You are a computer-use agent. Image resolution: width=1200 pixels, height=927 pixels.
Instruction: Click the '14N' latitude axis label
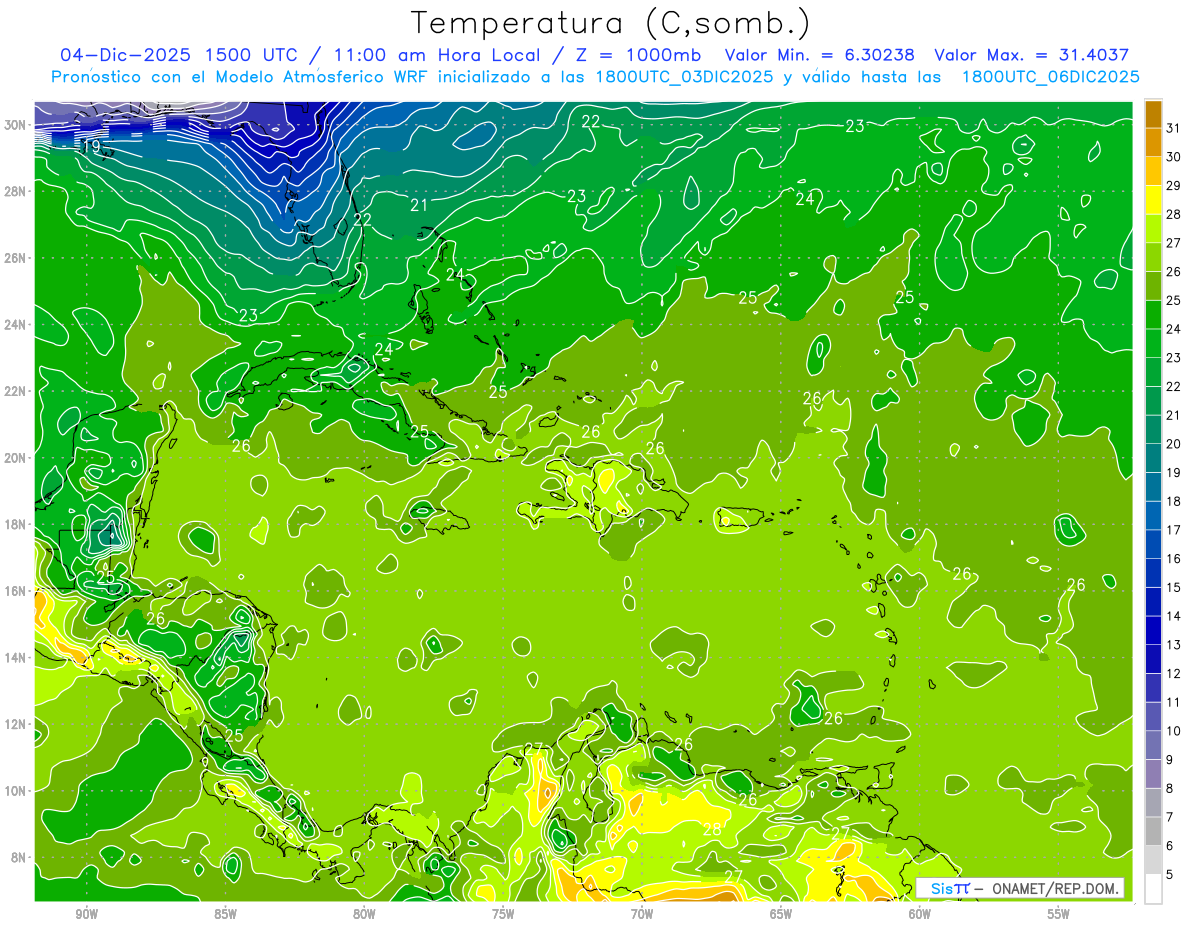(14, 658)
